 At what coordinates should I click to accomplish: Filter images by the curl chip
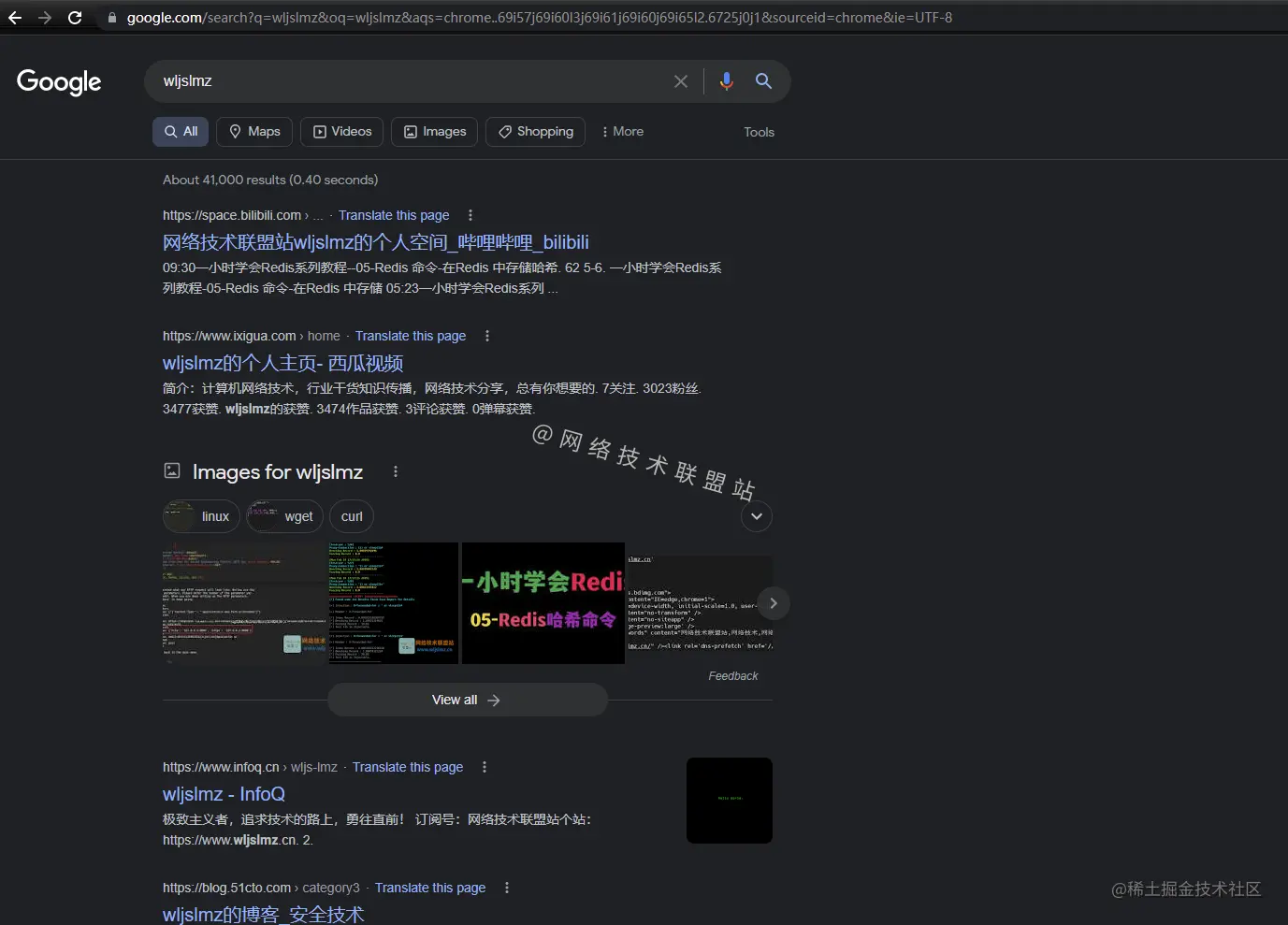352,516
